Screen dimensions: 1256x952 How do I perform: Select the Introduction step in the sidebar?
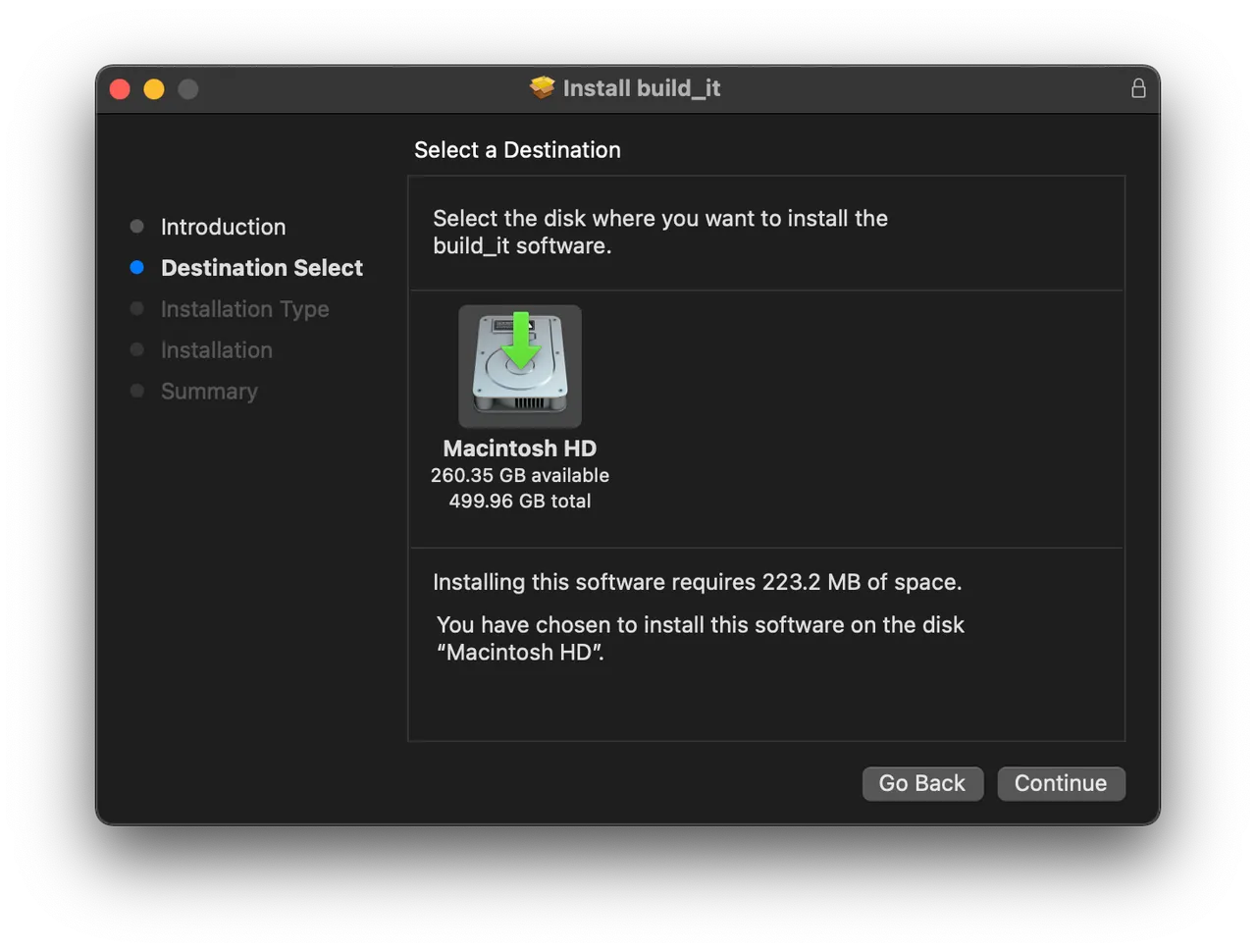pyautogui.click(x=223, y=227)
